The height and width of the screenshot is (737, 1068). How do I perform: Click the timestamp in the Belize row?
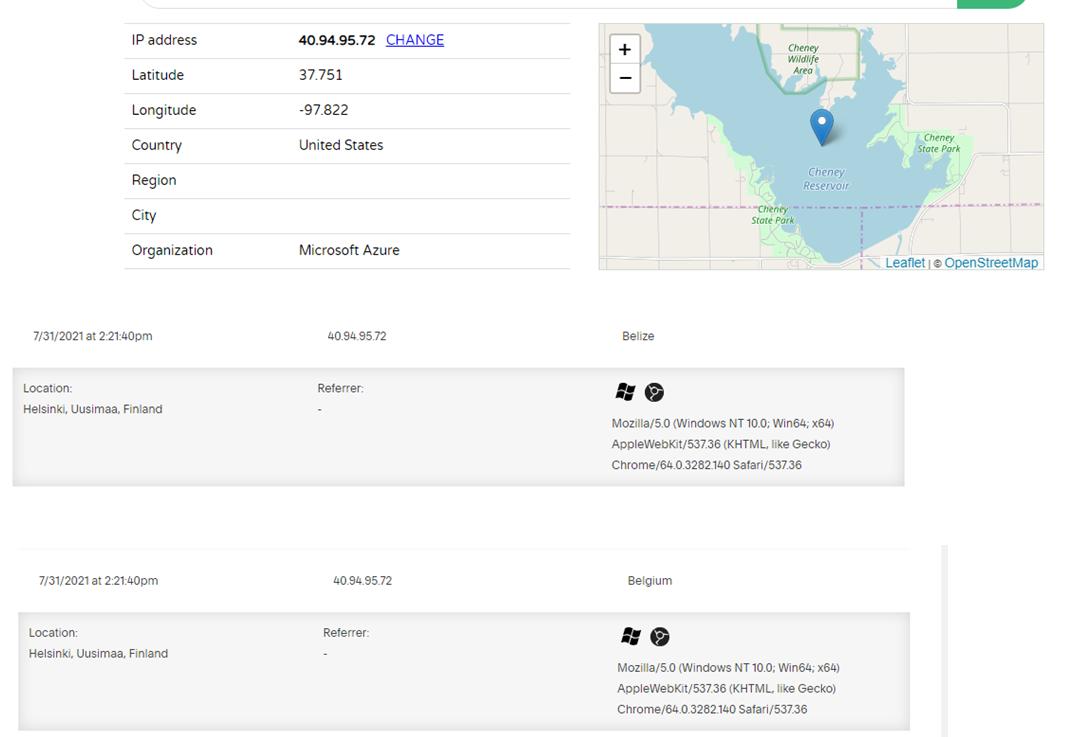coord(93,336)
